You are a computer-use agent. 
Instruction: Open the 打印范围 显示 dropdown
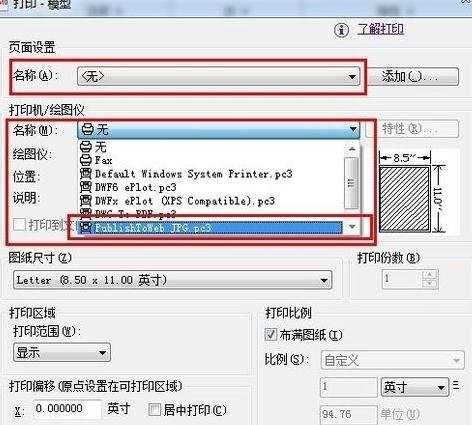(62, 352)
